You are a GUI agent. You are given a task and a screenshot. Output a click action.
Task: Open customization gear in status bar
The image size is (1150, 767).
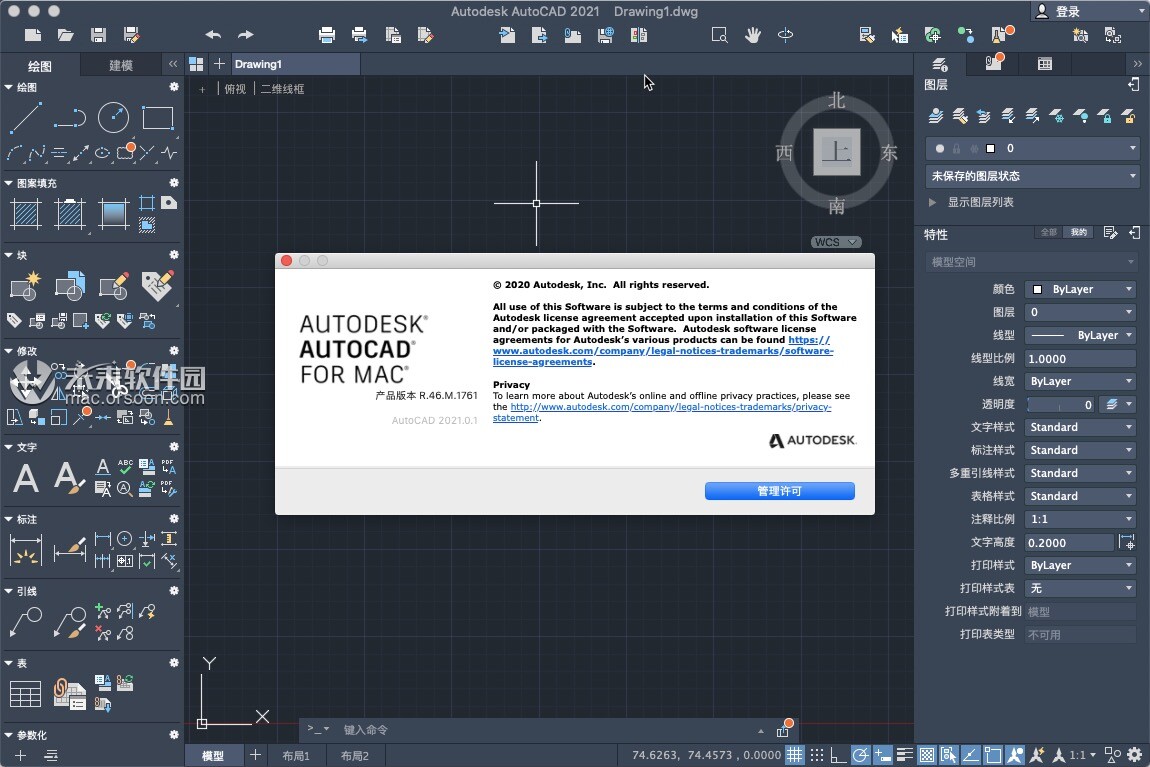(1135, 755)
